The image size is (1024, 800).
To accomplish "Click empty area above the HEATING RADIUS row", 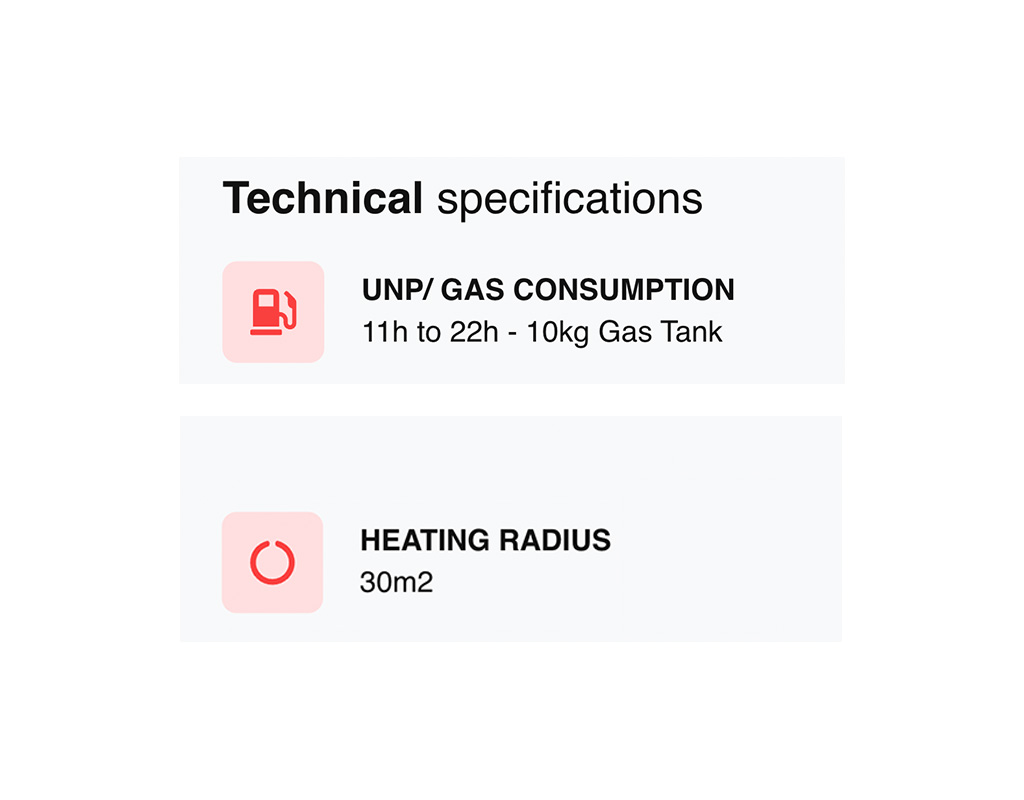I will tap(511, 464).
